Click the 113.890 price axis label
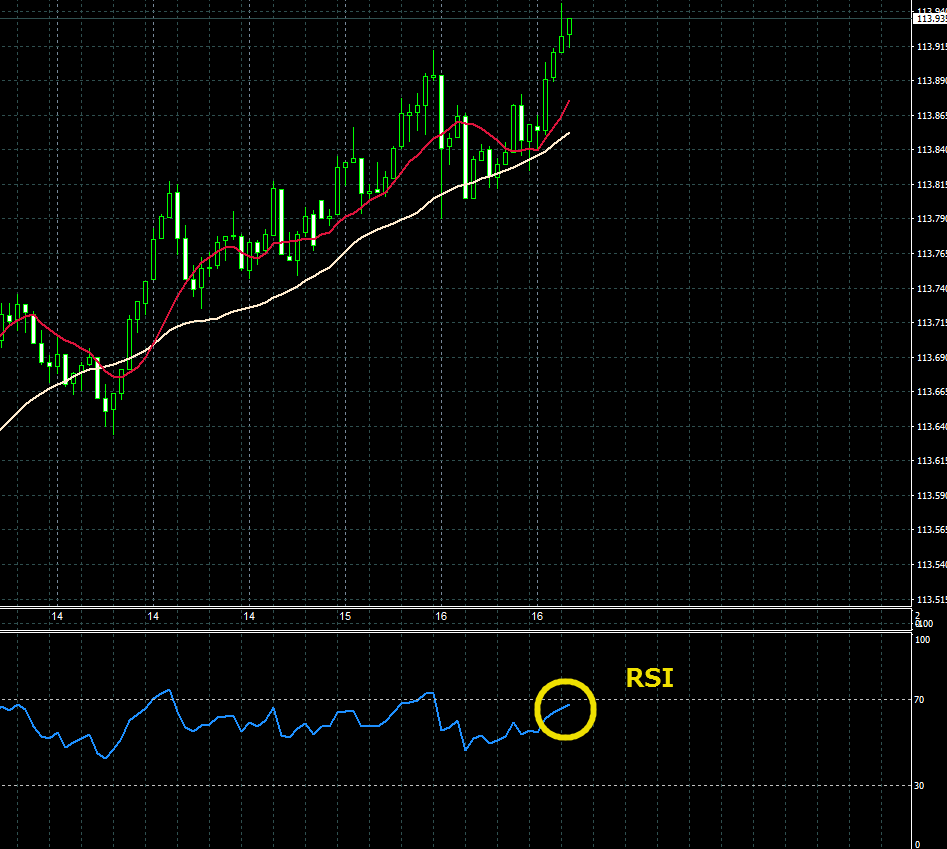This screenshot has height=849, width=947. (930, 81)
